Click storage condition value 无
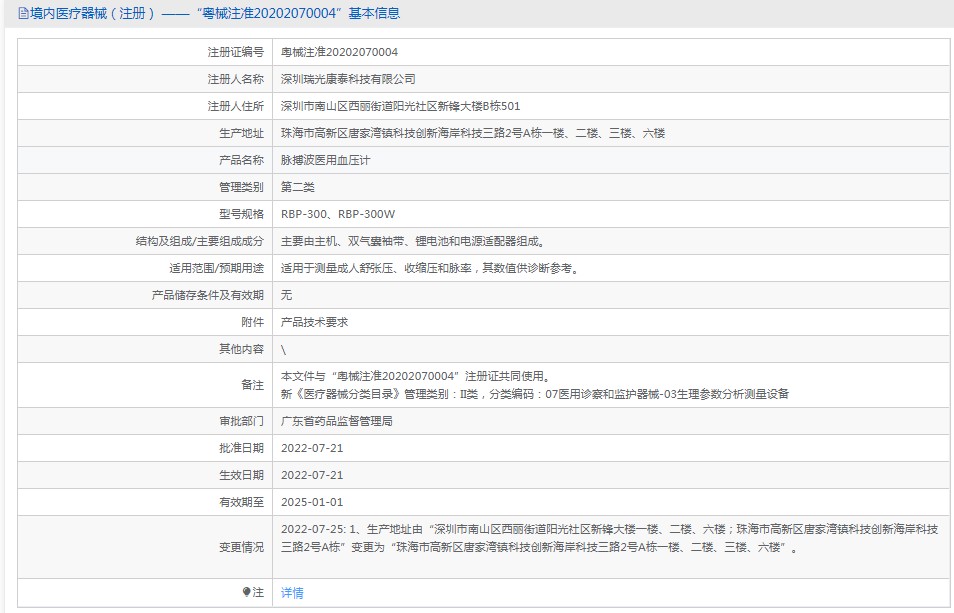 click(287, 295)
